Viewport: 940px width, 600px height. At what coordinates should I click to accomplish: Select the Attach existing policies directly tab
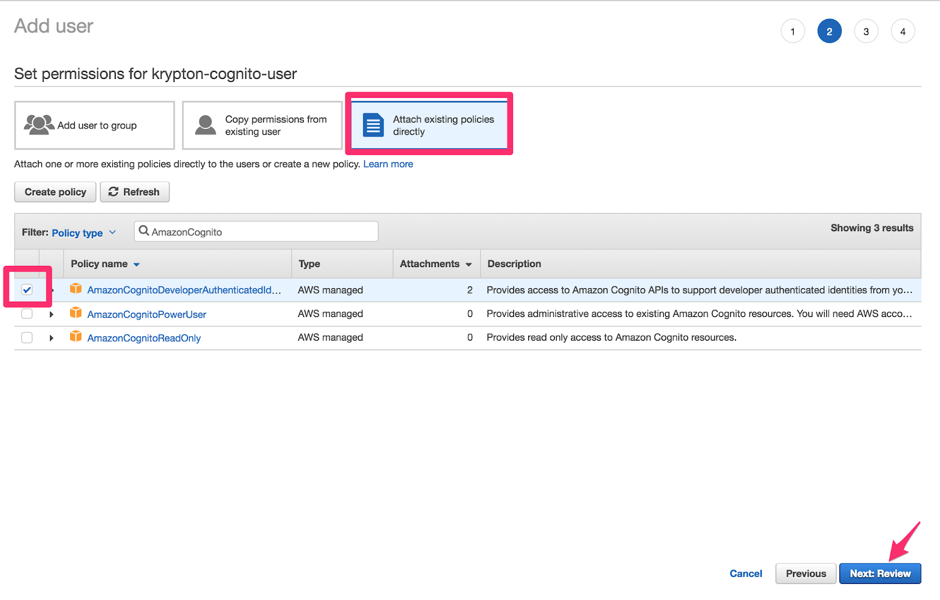(429, 125)
